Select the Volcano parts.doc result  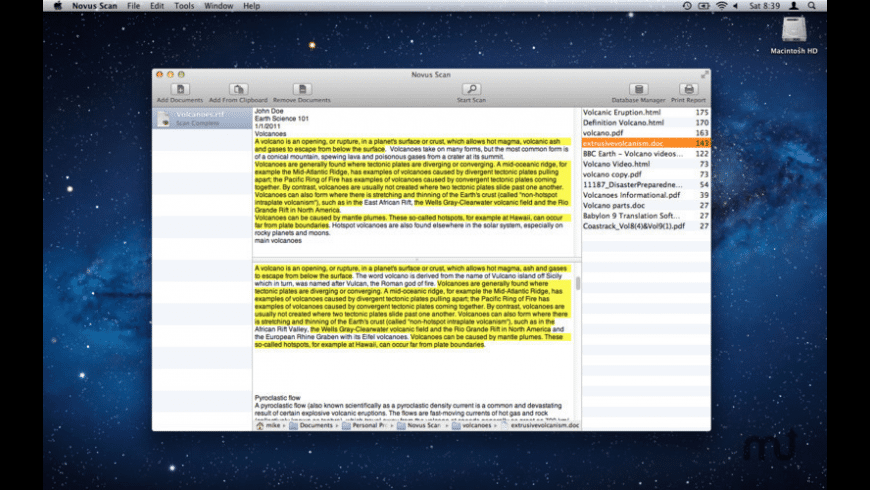tap(646, 205)
